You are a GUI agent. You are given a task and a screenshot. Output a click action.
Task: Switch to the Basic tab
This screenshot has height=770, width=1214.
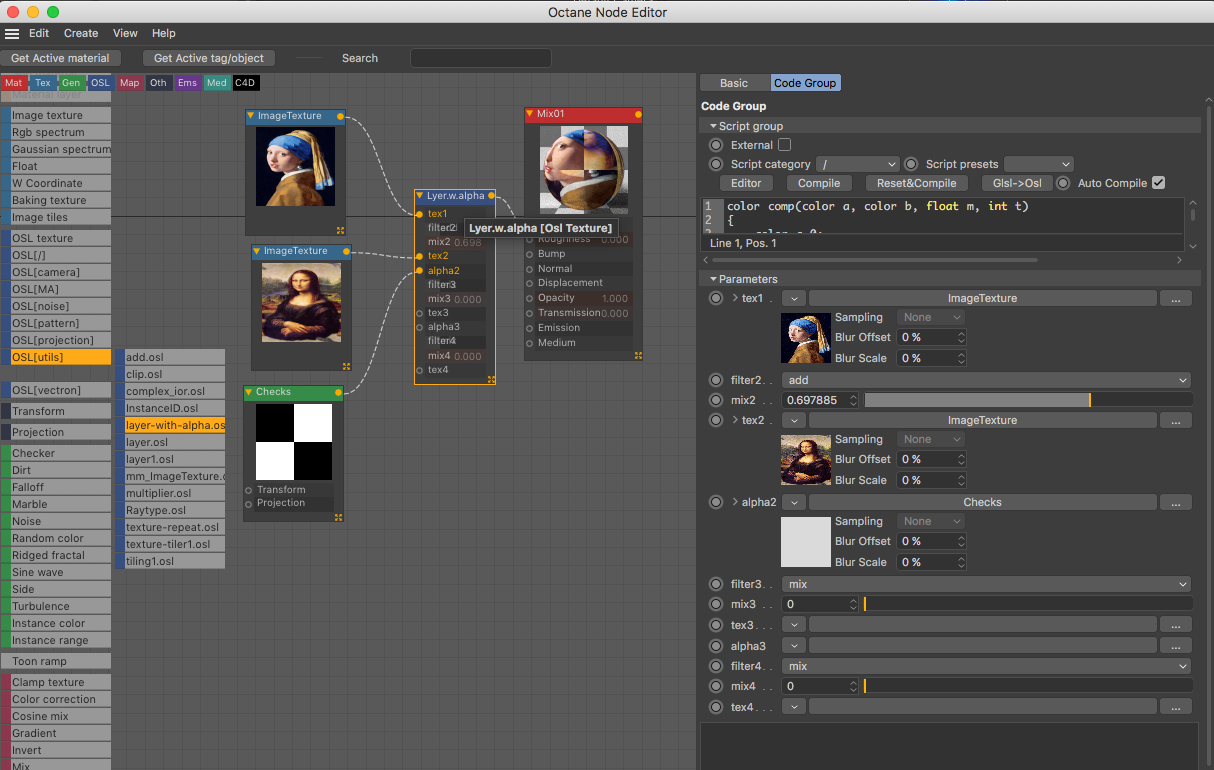[x=734, y=83]
